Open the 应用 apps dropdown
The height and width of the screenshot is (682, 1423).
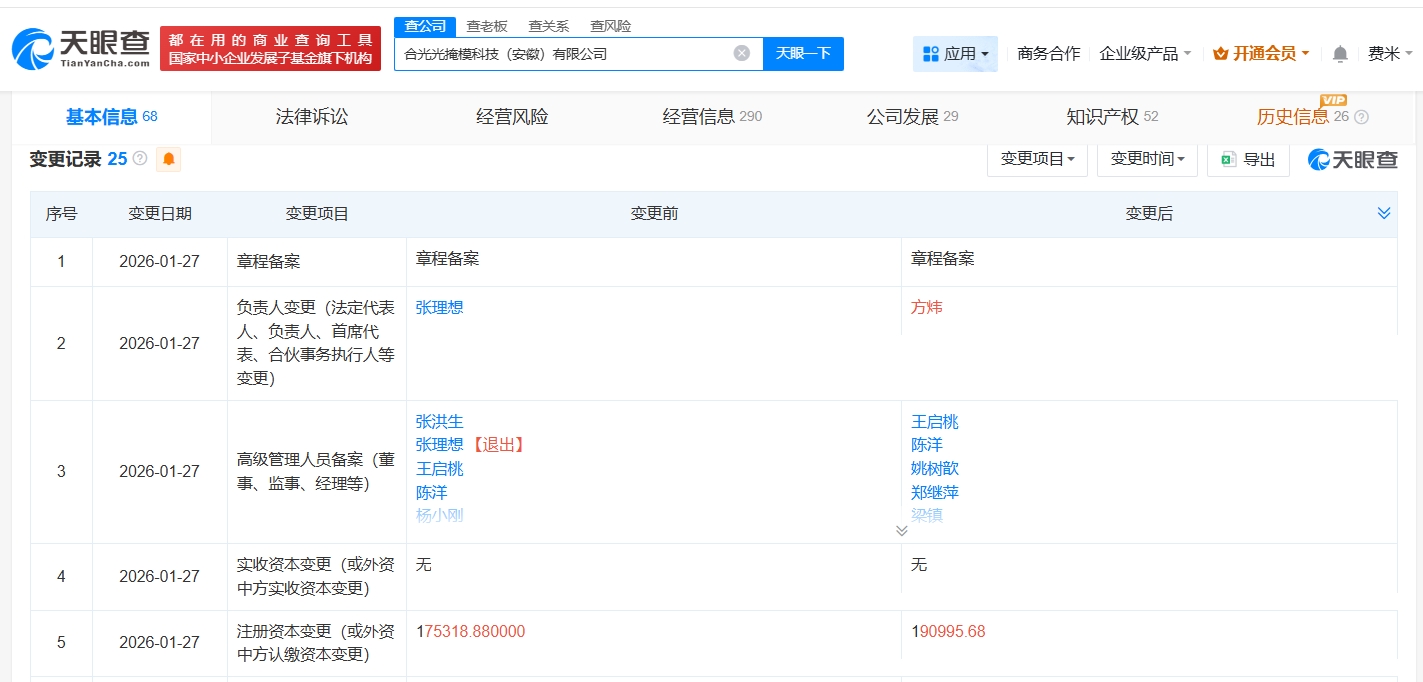click(955, 54)
